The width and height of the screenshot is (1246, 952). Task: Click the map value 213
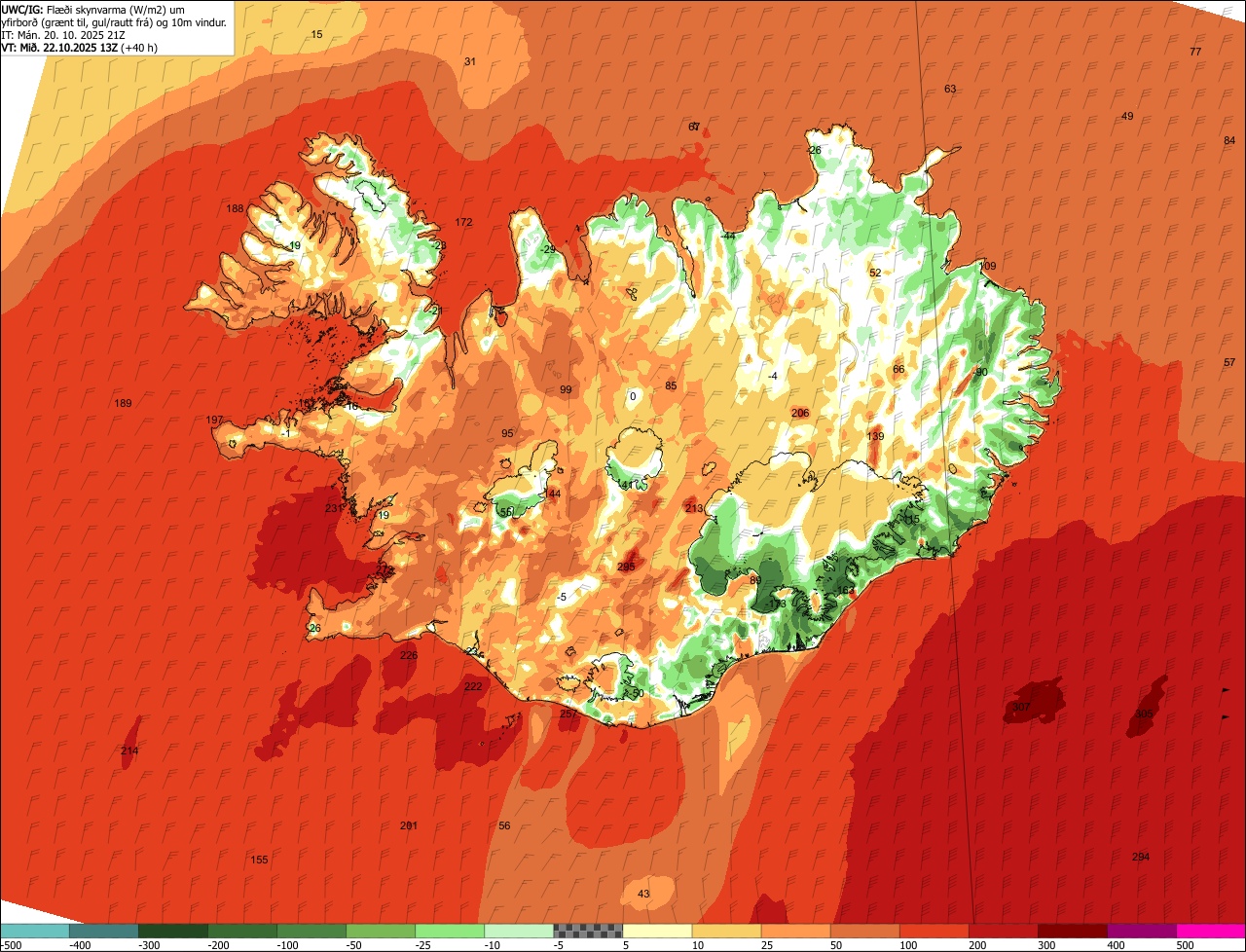click(694, 508)
